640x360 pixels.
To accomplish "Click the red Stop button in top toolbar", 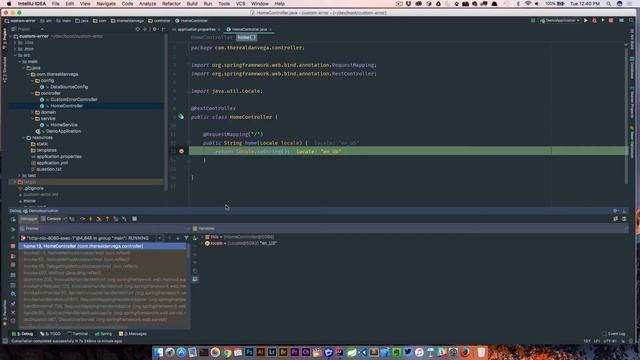I will point(611,20).
